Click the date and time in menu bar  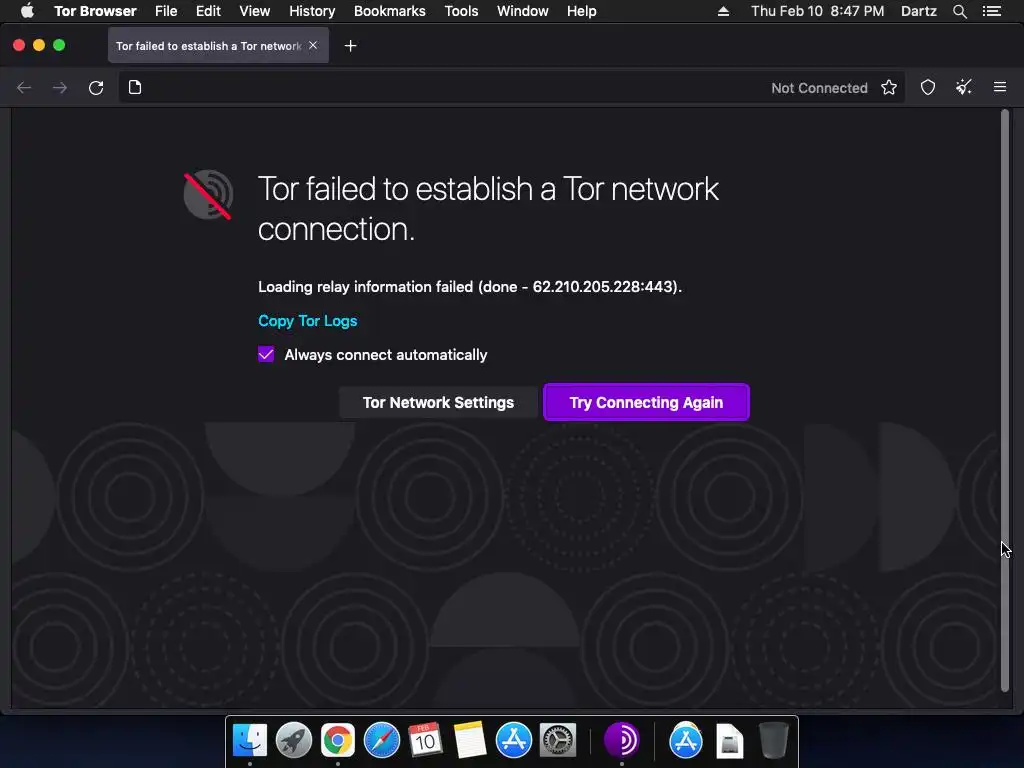pyautogui.click(x=817, y=11)
